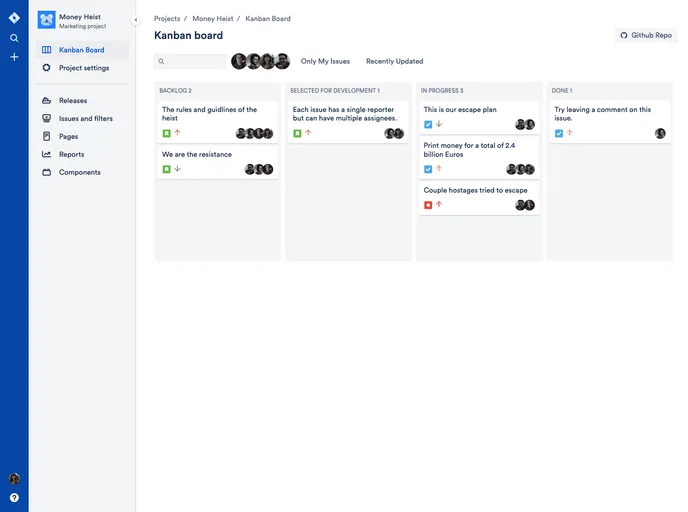Filter by the fourth user avatar in filter row
Screen dimensions: 688x512
point(282,61)
